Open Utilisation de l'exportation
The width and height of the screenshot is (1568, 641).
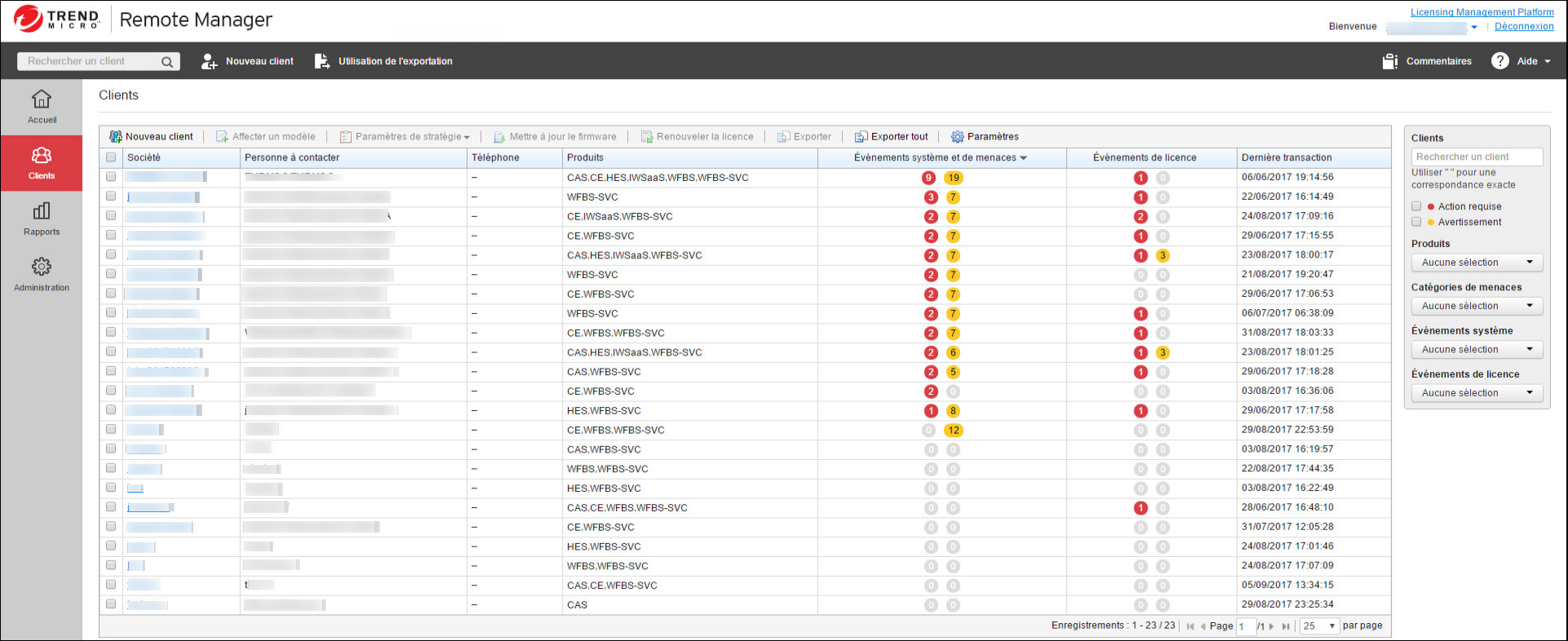click(322, 61)
